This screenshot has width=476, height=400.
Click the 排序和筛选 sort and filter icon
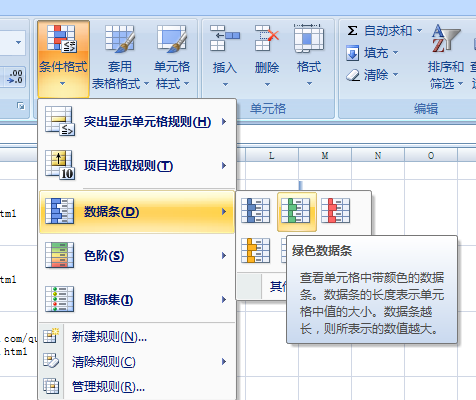pos(445,38)
